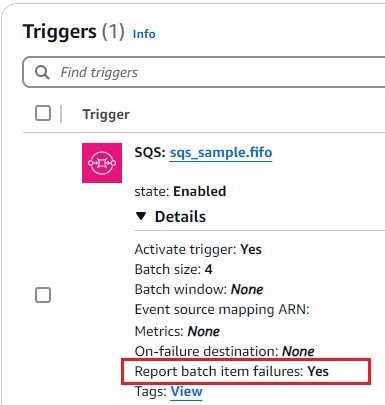The width and height of the screenshot is (385, 405).
Task: Click the 'state: Enabled' text
Action: tap(180, 191)
